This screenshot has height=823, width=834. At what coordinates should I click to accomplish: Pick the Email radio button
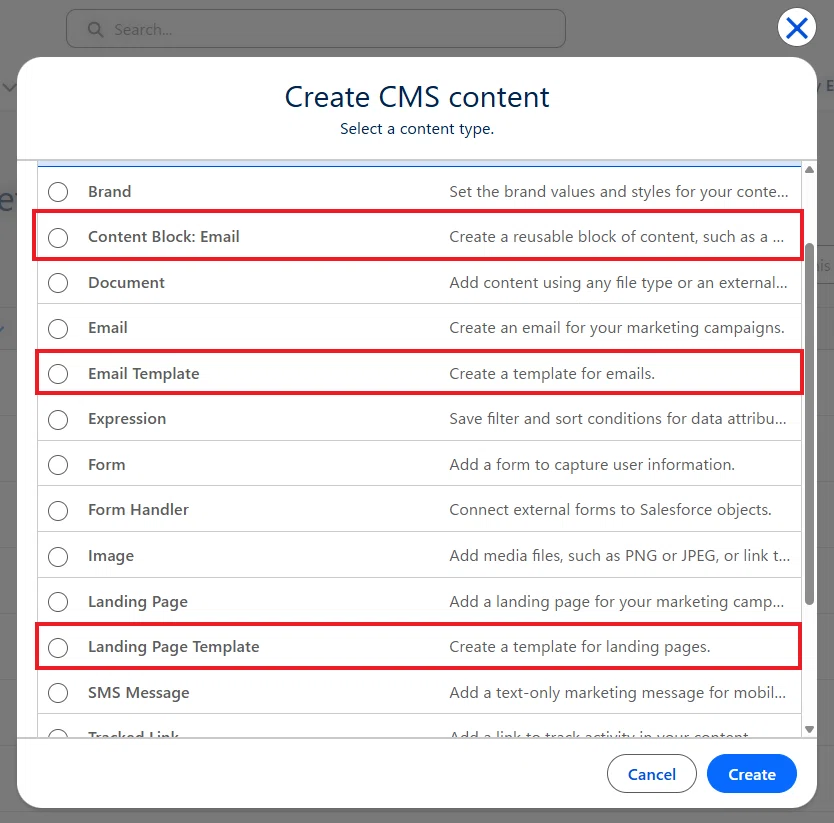(x=58, y=328)
